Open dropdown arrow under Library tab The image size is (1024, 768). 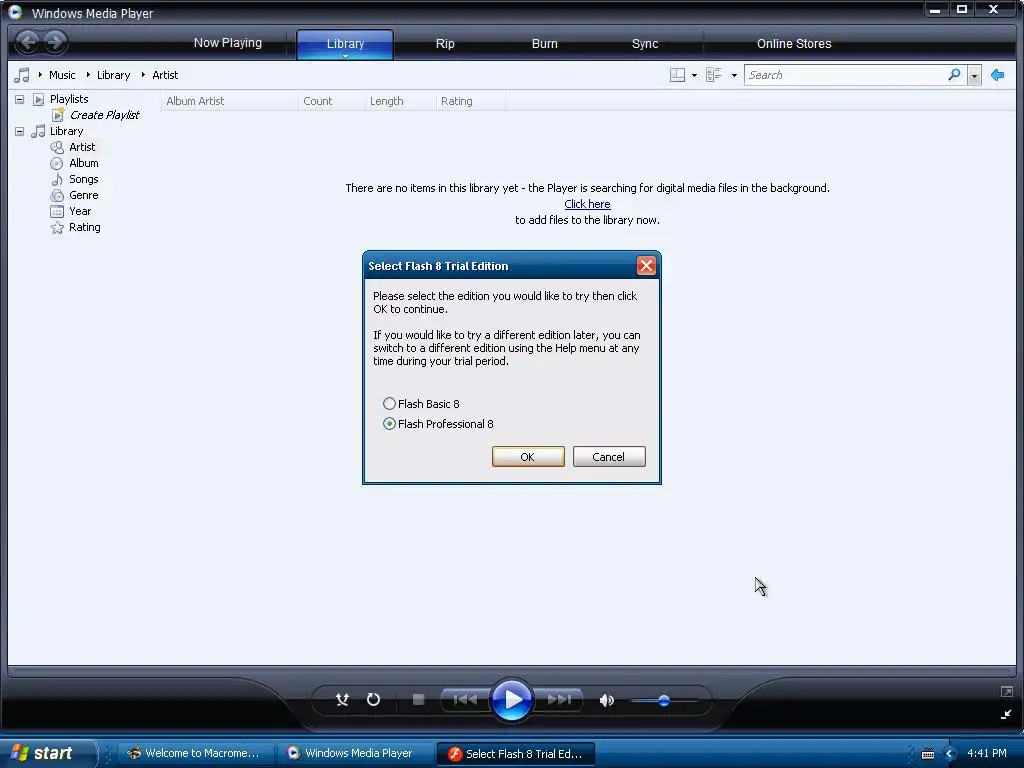tap(345, 56)
